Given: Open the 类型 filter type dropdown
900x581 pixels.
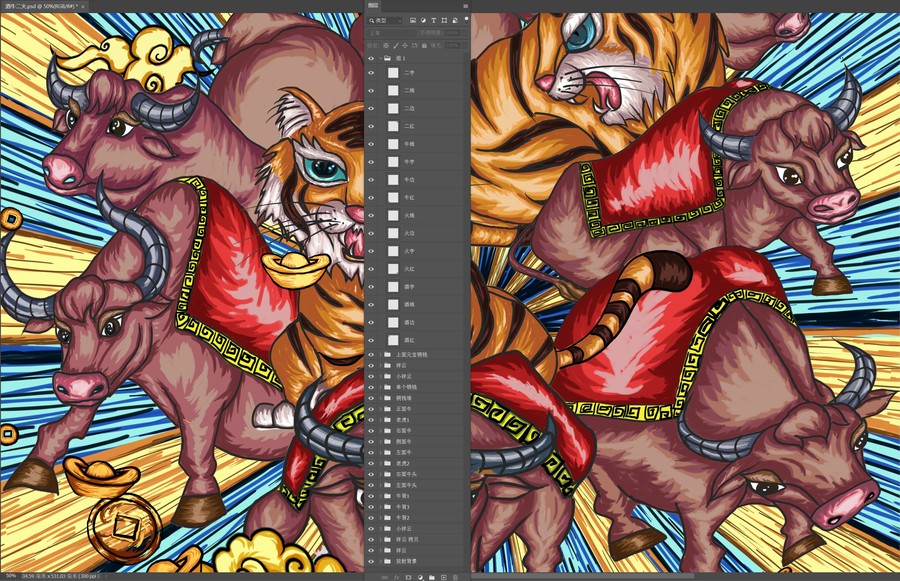Looking at the screenshot, I should (385, 21).
